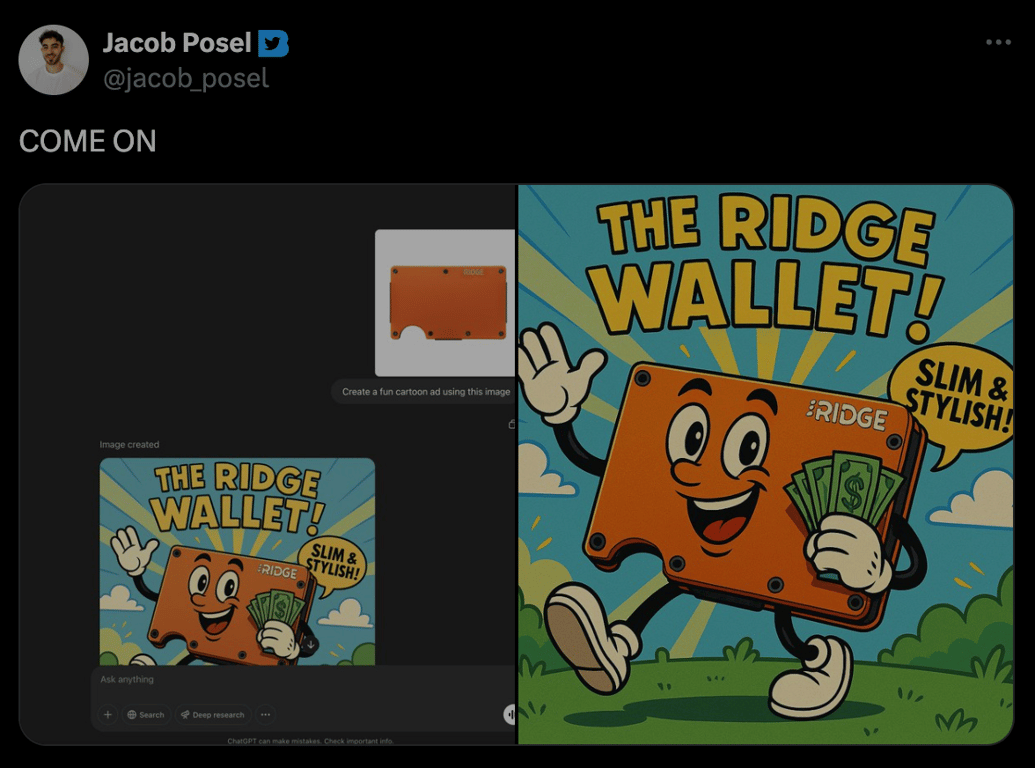1035x768 pixels.
Task: Open the uploaded orange wallet photo
Action: [x=445, y=303]
